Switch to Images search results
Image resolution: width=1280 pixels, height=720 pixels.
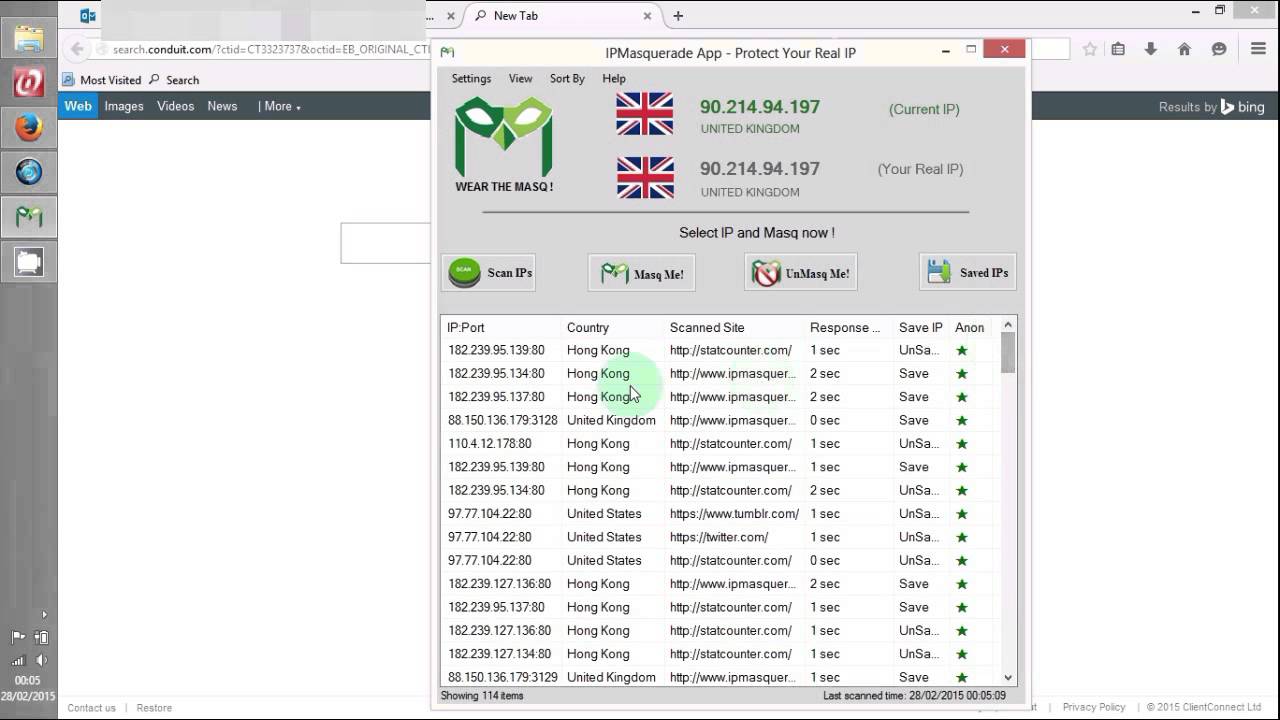(x=124, y=106)
